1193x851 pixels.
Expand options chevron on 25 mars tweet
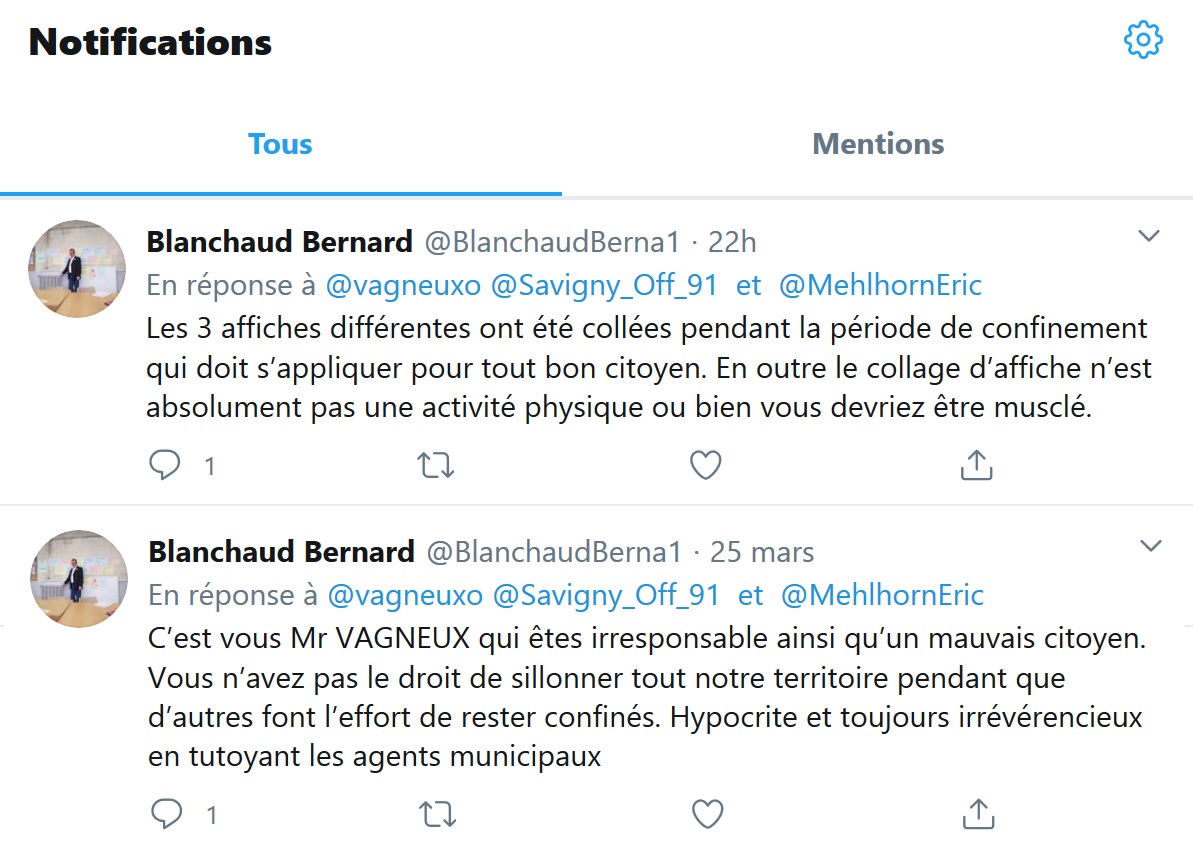(1151, 546)
